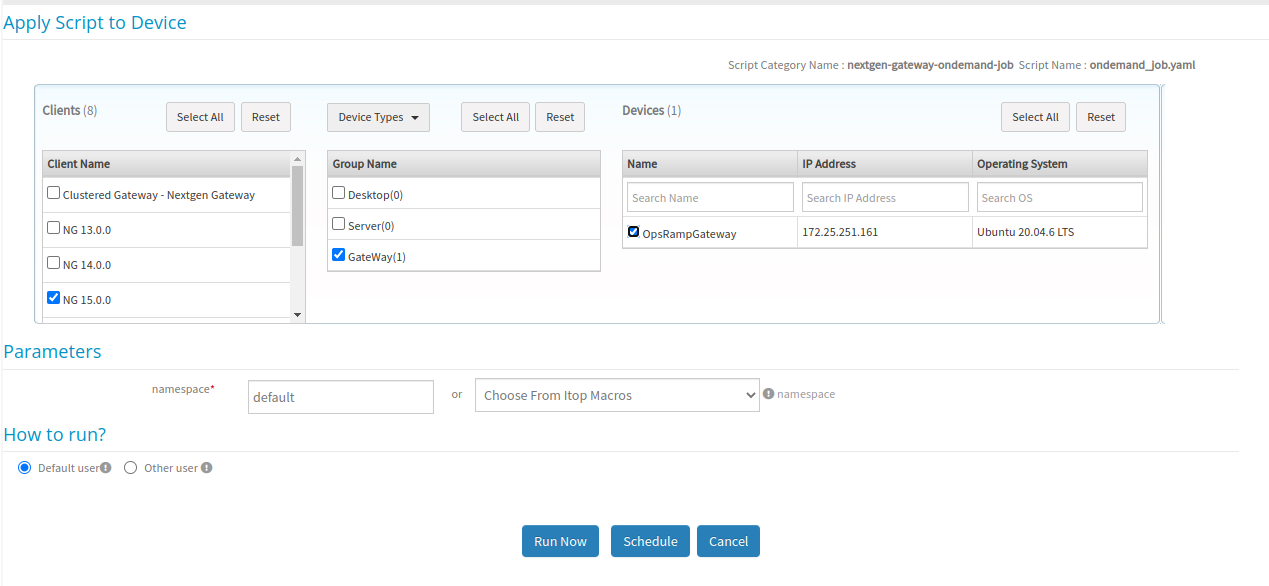1269x586 pixels.
Task: Uncheck the NG 15.0.0 client
Action: coord(53,296)
